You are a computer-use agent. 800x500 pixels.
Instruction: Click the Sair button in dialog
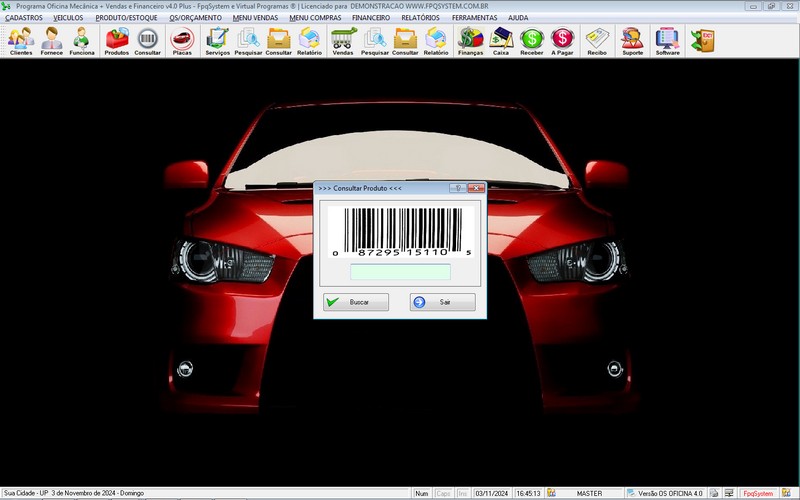443,302
